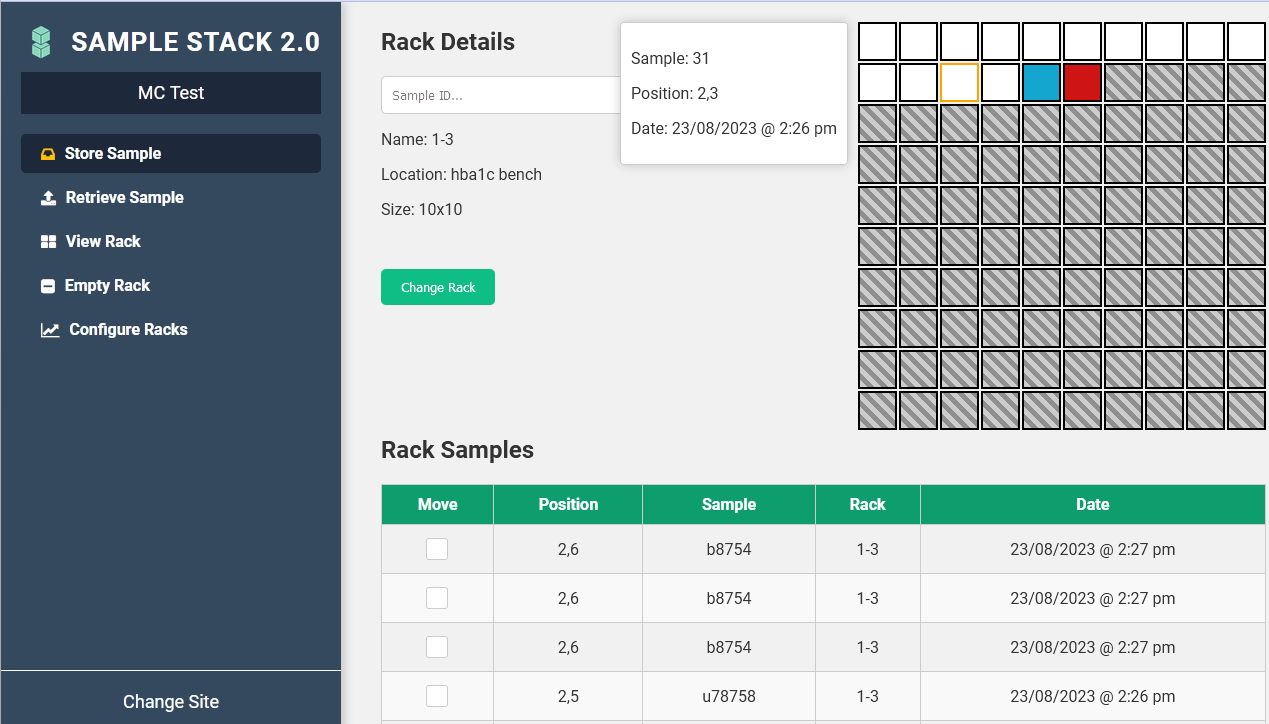The width and height of the screenshot is (1269, 724).
Task: Click the Sample Stack cube logo
Action: [x=40, y=41]
